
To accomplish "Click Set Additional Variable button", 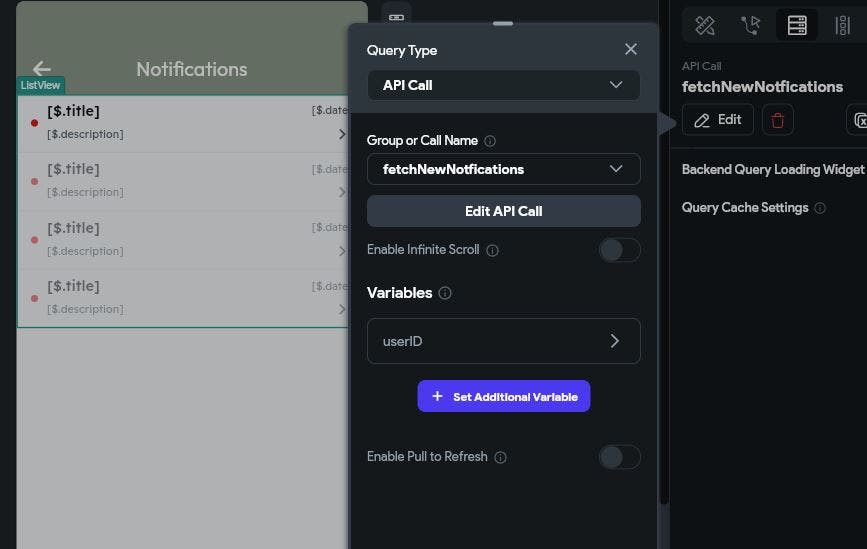I will point(503,397).
